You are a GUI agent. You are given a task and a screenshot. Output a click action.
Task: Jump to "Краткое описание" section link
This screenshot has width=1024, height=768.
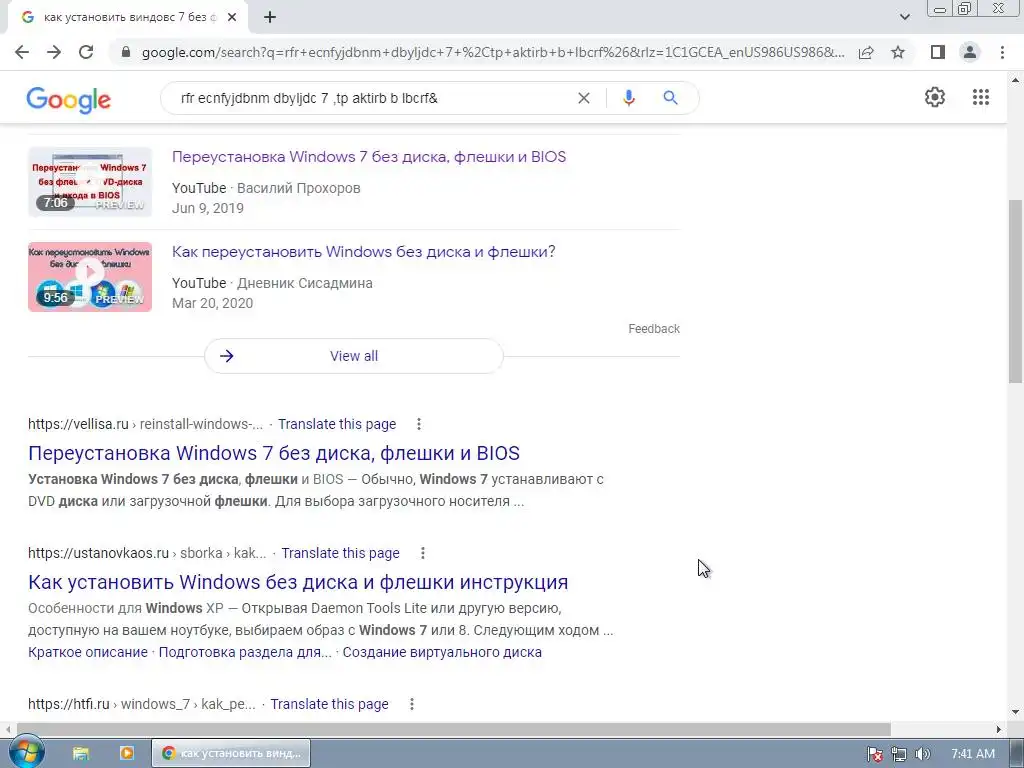[x=88, y=652]
